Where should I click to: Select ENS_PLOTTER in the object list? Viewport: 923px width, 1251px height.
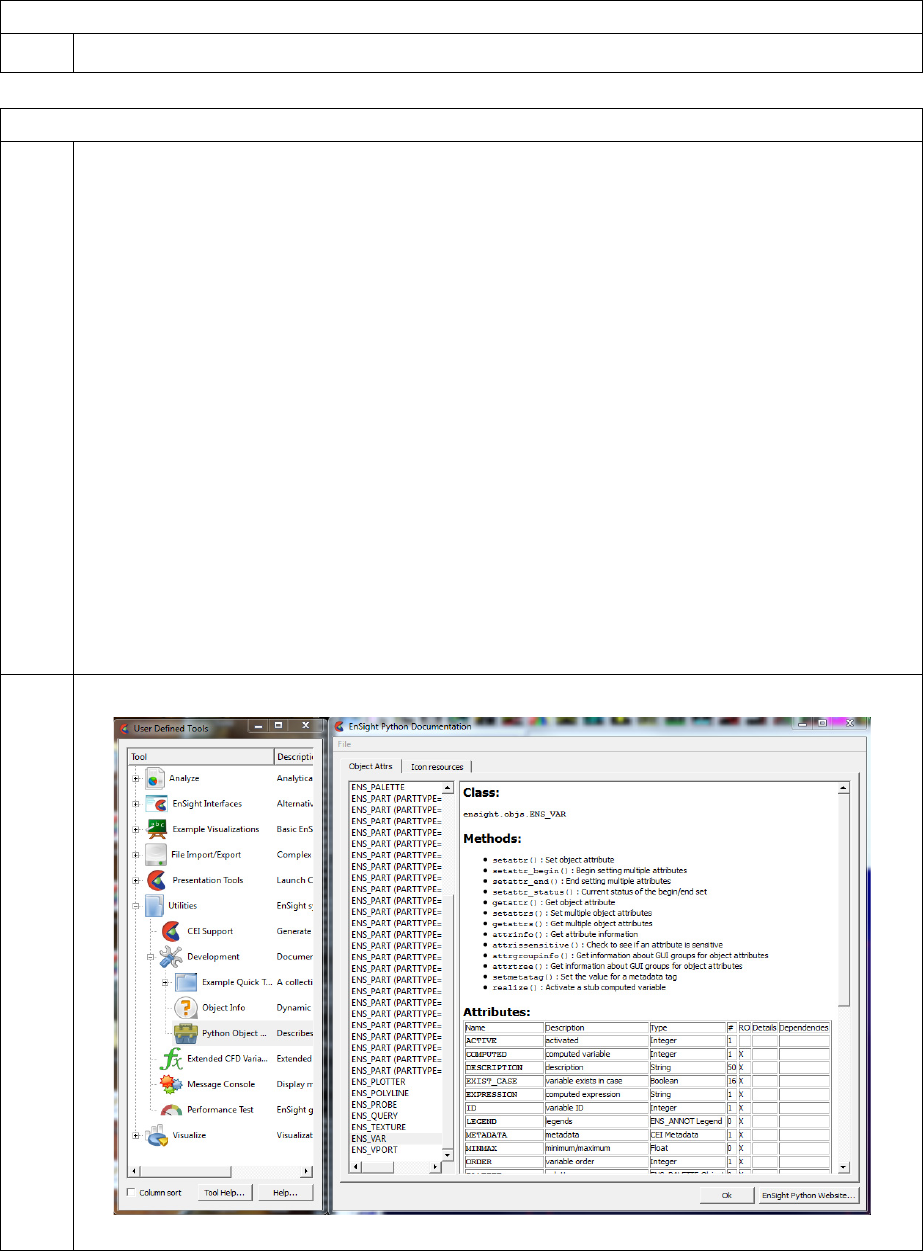click(378, 1082)
